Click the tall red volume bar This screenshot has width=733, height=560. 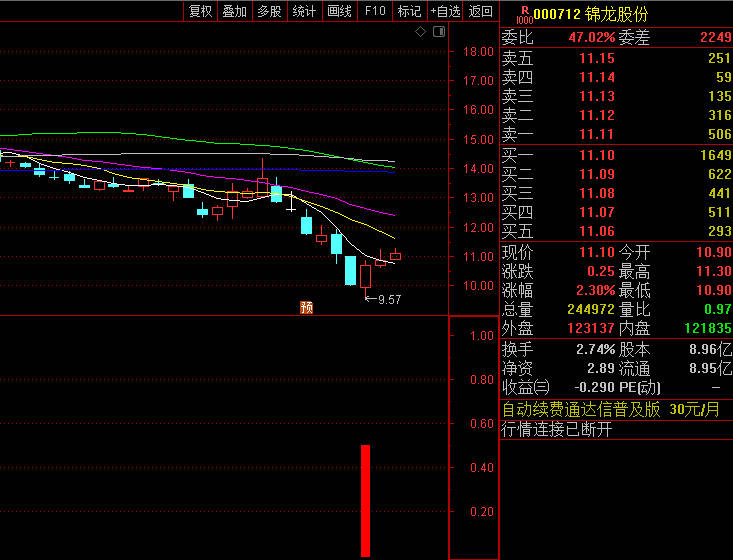pyautogui.click(x=366, y=501)
